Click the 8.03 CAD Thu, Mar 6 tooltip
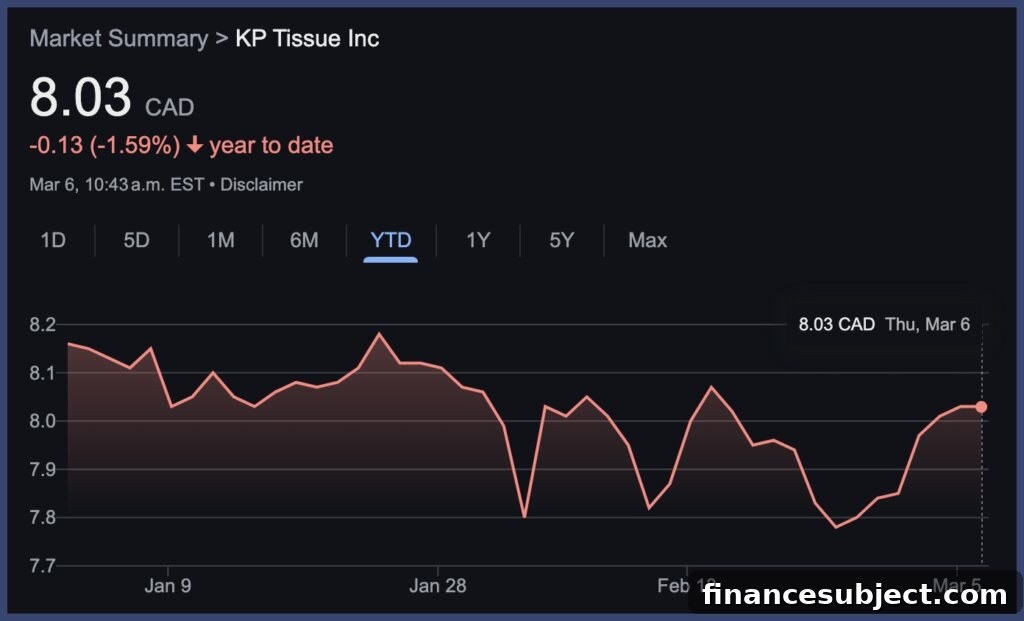The width and height of the screenshot is (1024, 621). pos(884,325)
